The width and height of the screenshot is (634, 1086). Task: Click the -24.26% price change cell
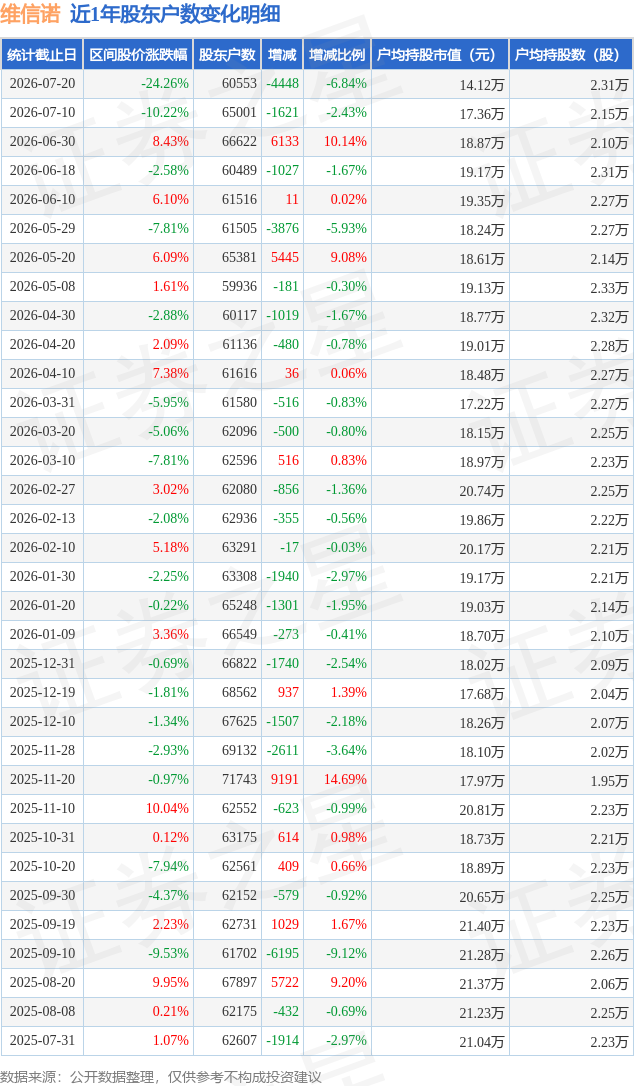pyautogui.click(x=165, y=84)
